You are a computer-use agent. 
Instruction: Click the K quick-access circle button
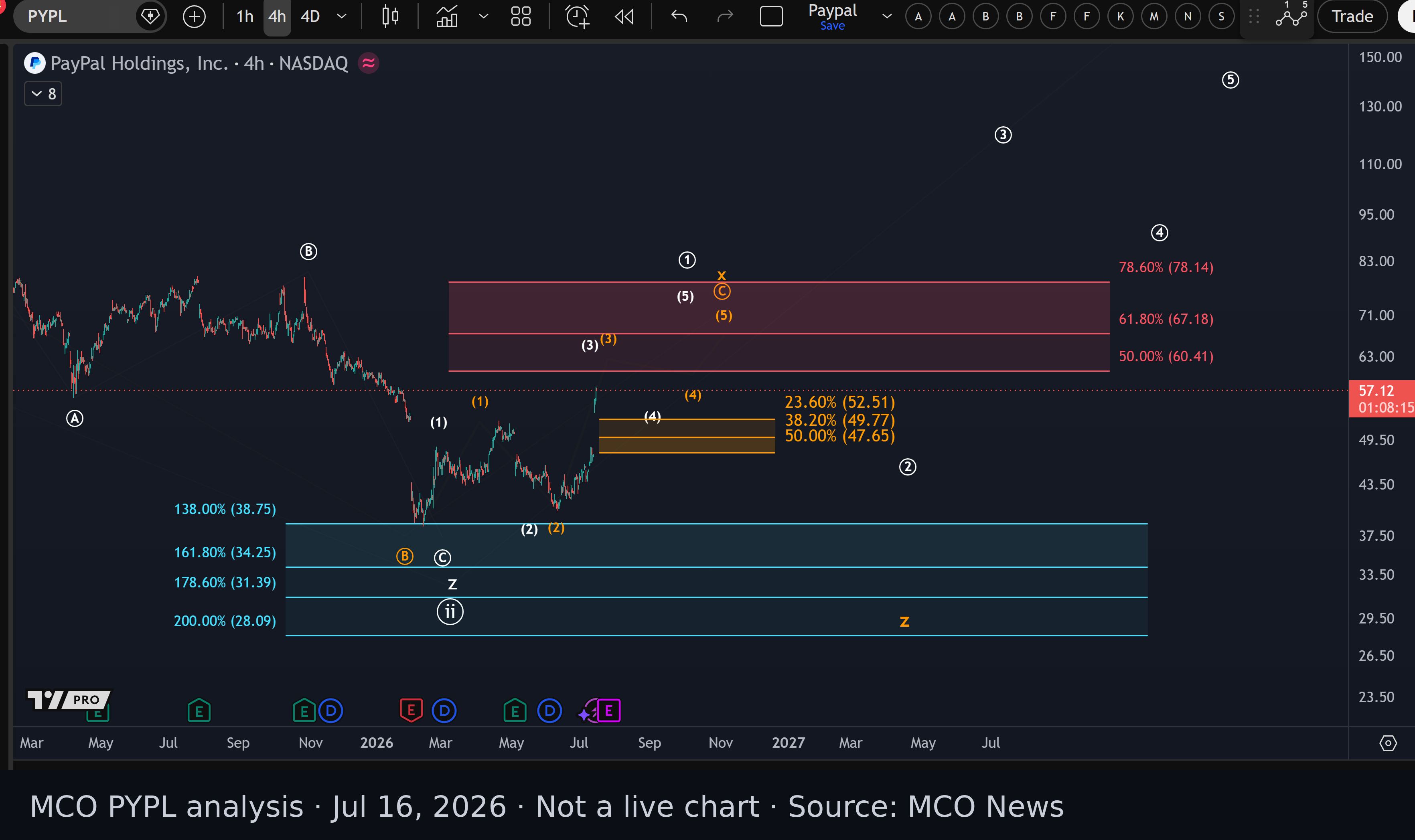[1120, 16]
